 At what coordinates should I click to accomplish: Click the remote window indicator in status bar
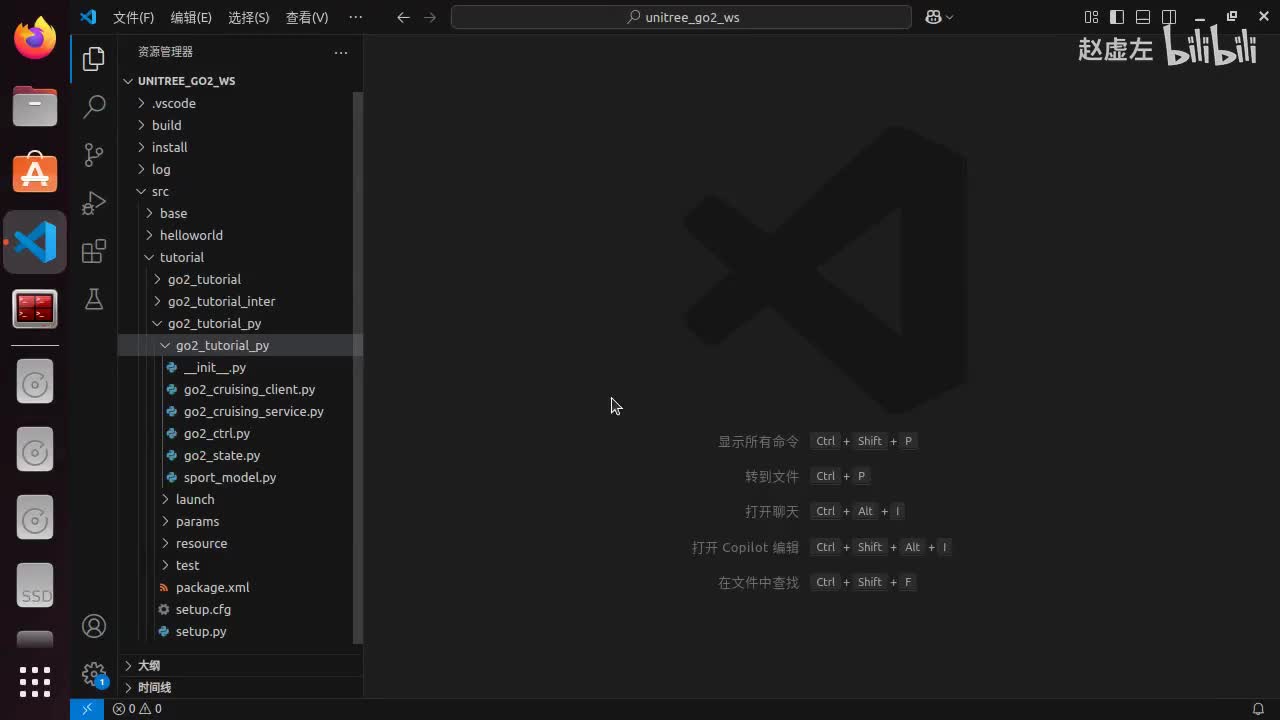(x=87, y=709)
